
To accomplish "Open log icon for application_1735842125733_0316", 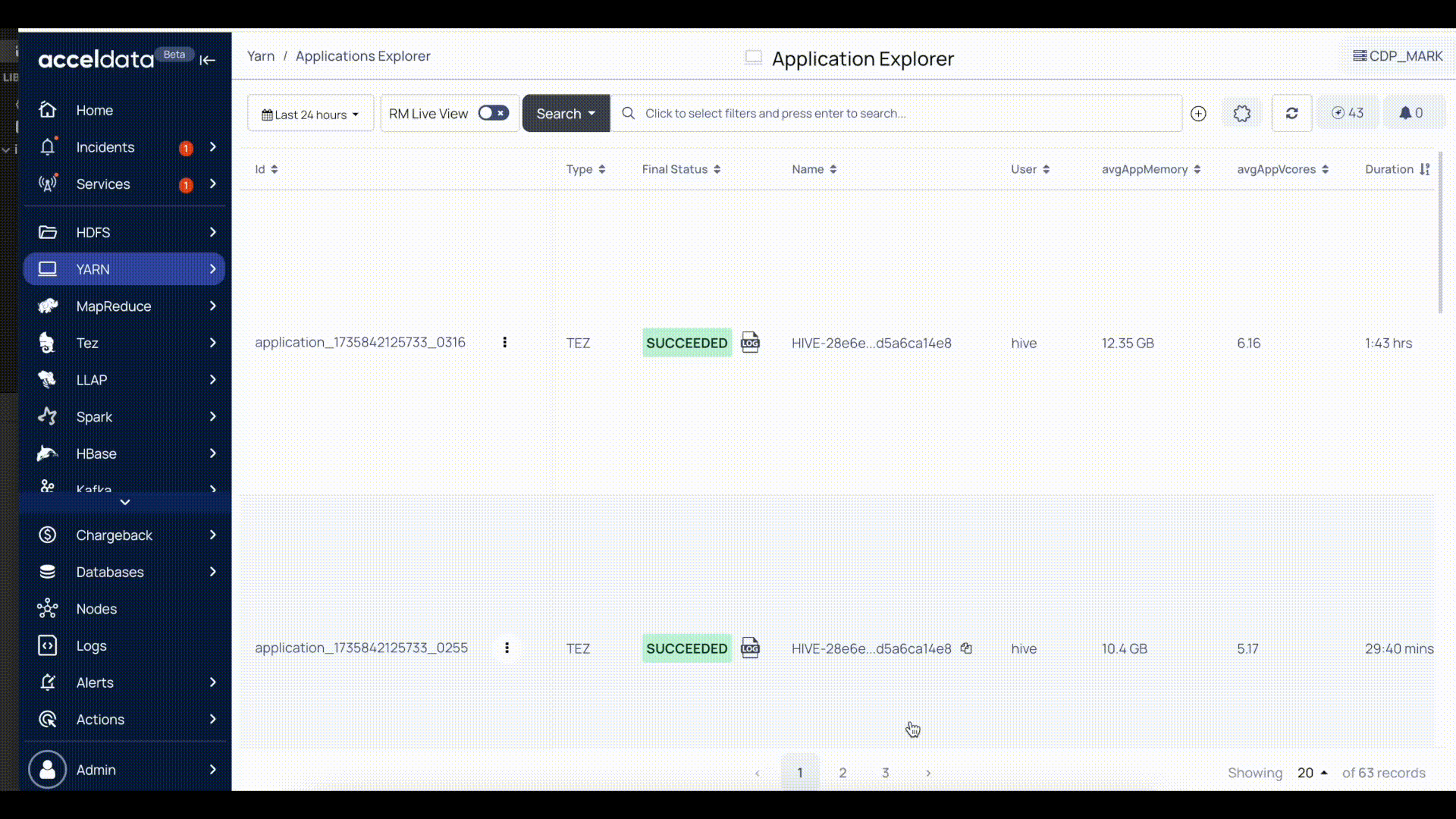I will tap(750, 343).
